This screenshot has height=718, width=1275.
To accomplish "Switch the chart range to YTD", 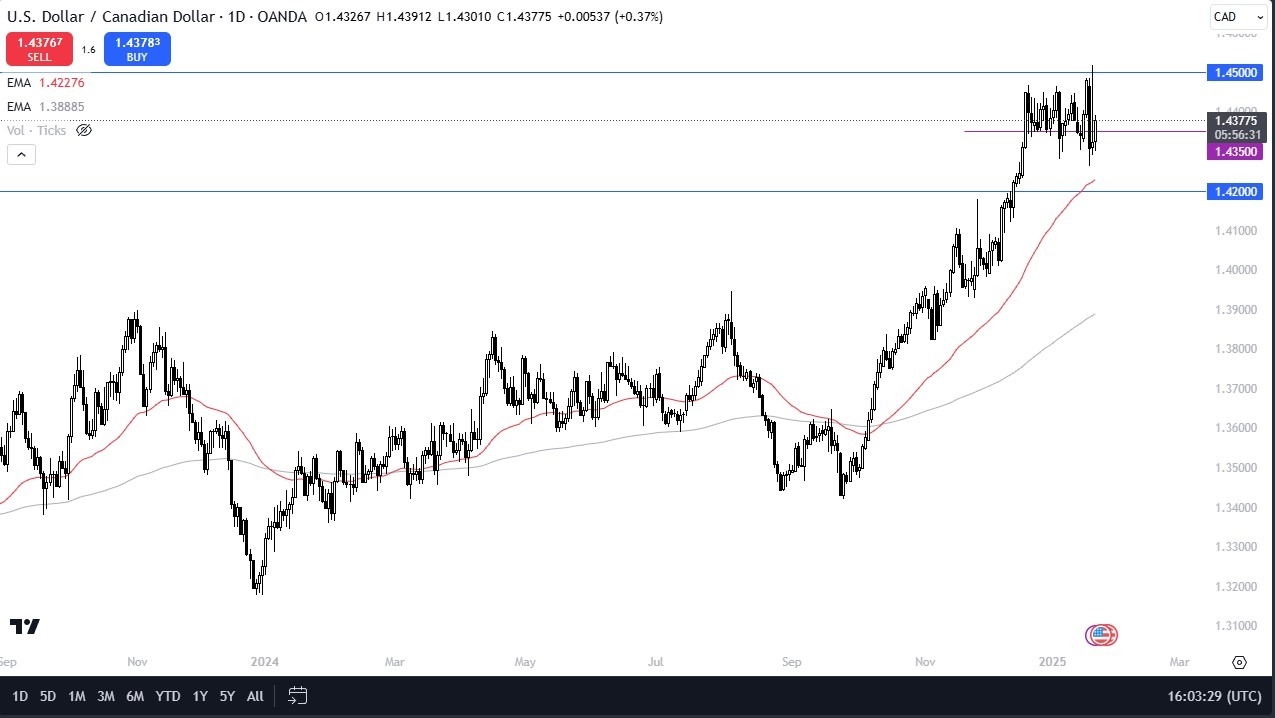I will [x=167, y=695].
